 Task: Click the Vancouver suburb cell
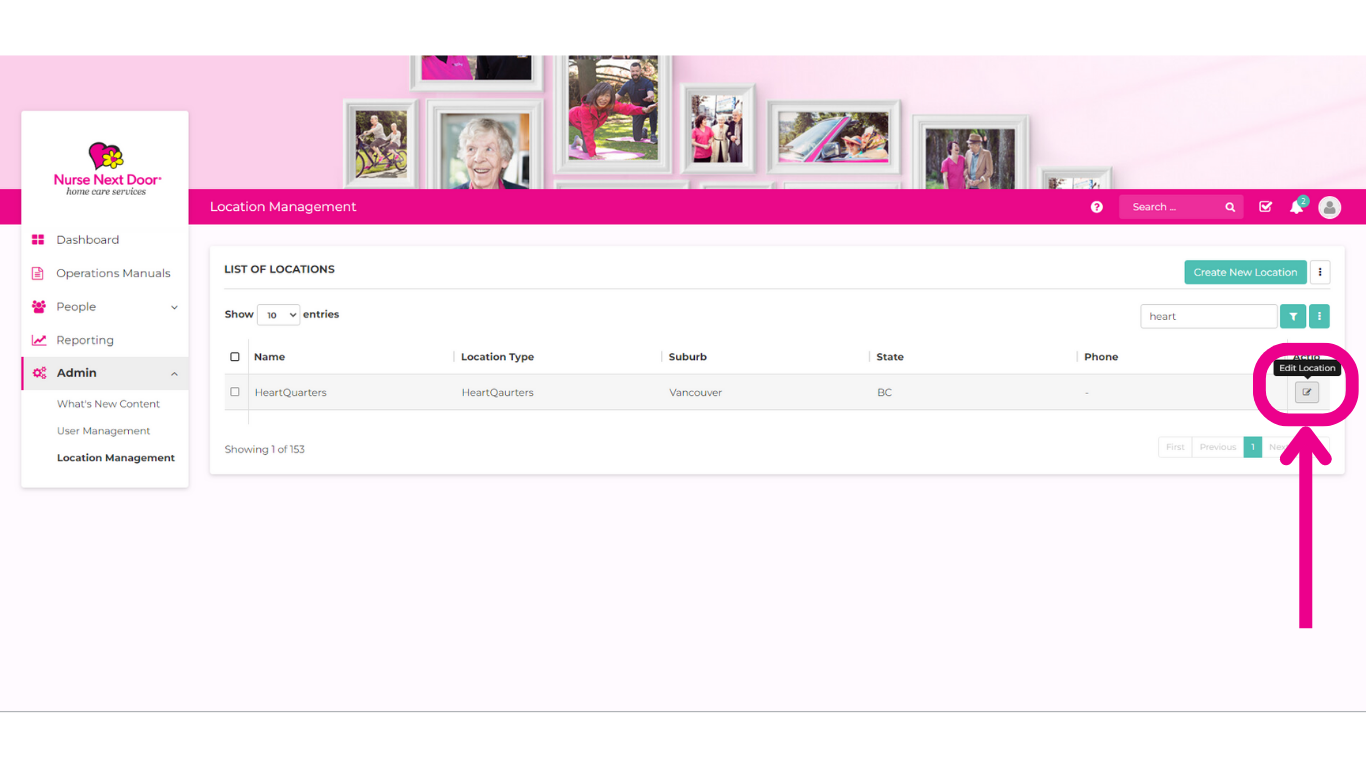pyautogui.click(x=695, y=393)
